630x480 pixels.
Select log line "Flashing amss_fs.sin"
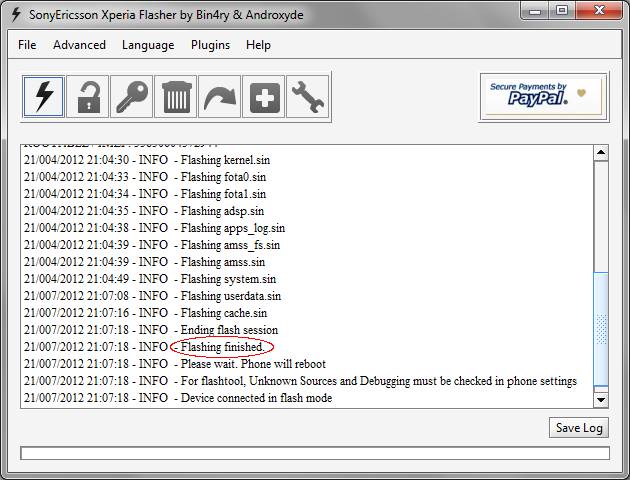coord(152,245)
